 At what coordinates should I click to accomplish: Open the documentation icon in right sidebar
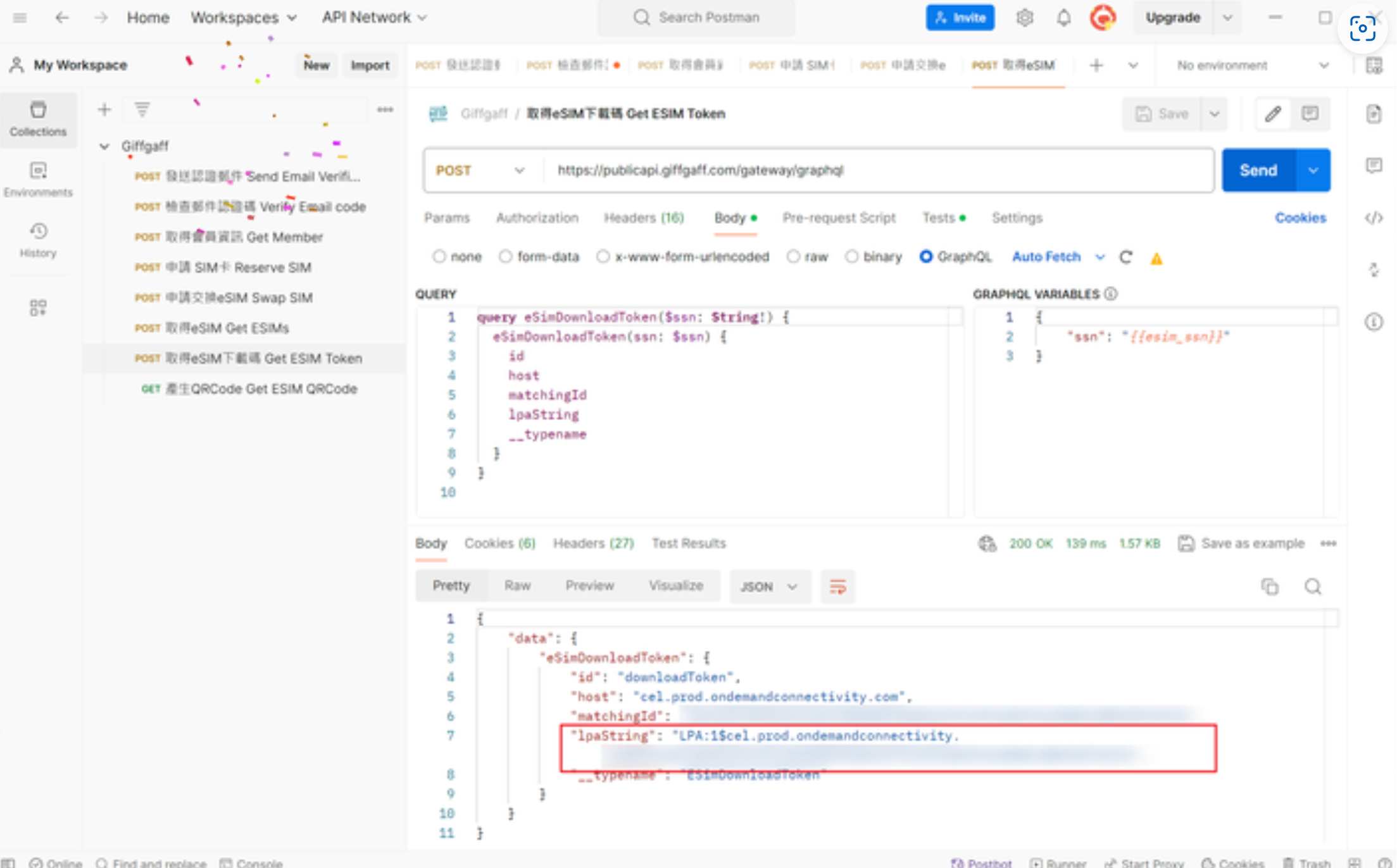click(1374, 114)
